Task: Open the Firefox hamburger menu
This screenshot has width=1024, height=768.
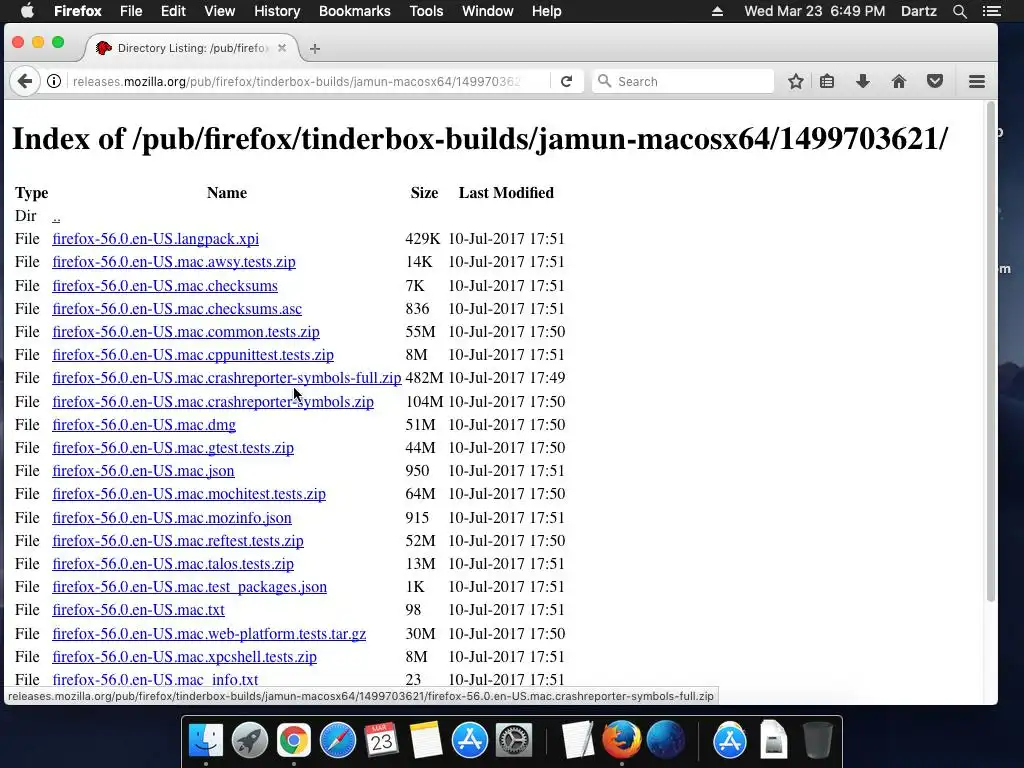Action: pyautogui.click(x=977, y=81)
